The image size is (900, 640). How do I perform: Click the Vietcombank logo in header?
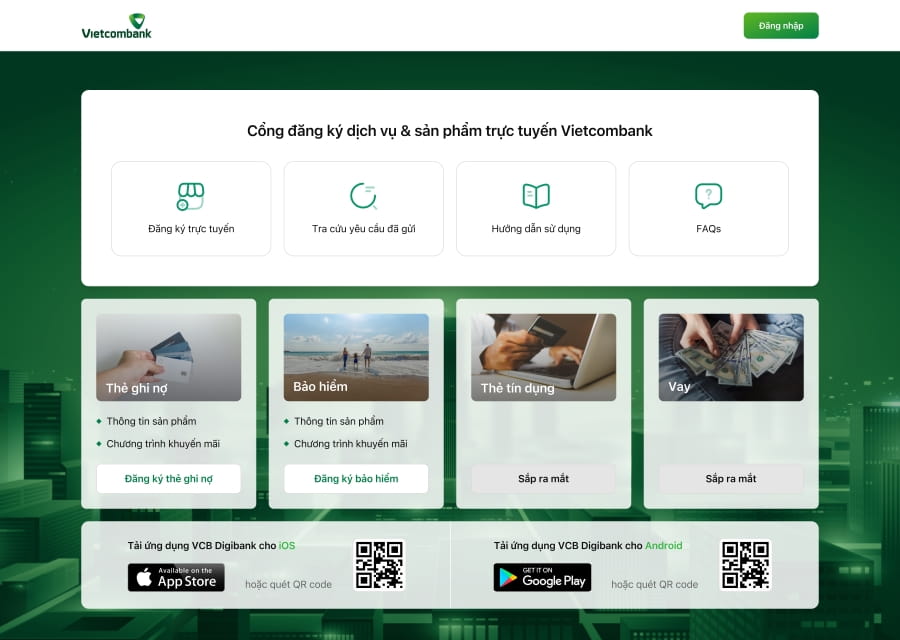click(x=116, y=26)
